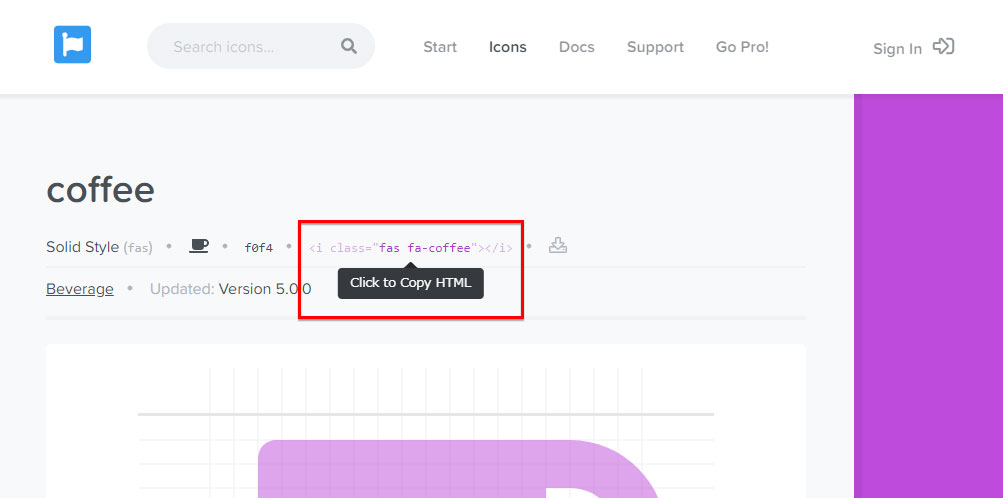Click the coffee page heading
This screenshot has width=1003, height=498.
pos(100,190)
